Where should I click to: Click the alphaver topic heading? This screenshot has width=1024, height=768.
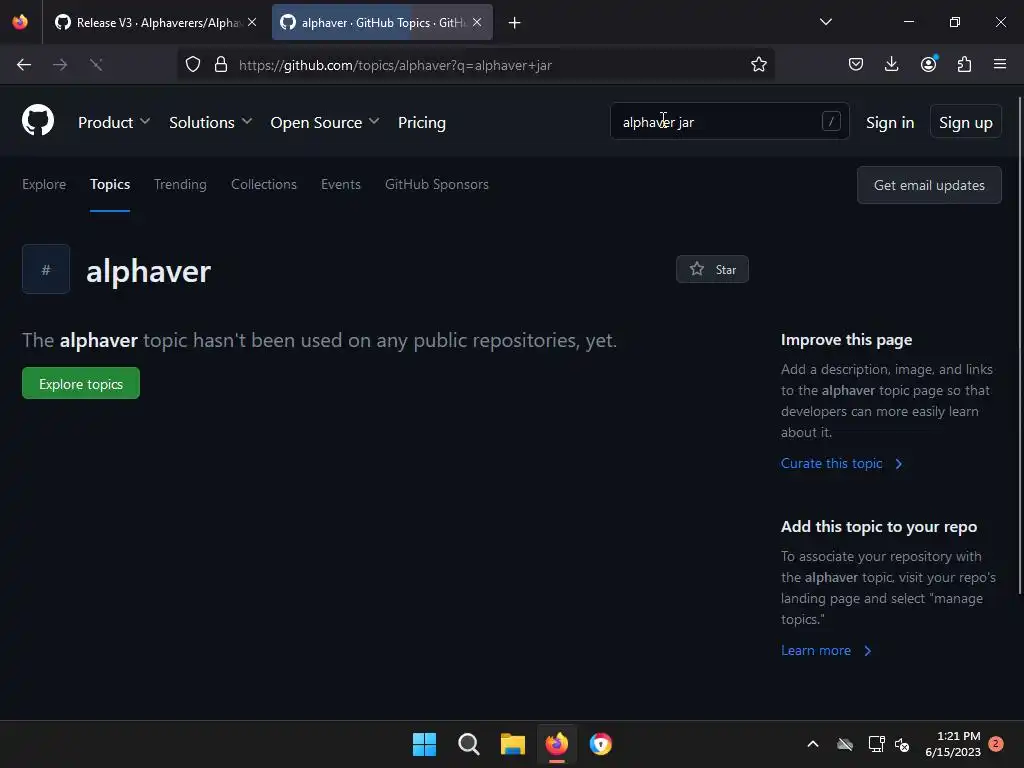148,270
